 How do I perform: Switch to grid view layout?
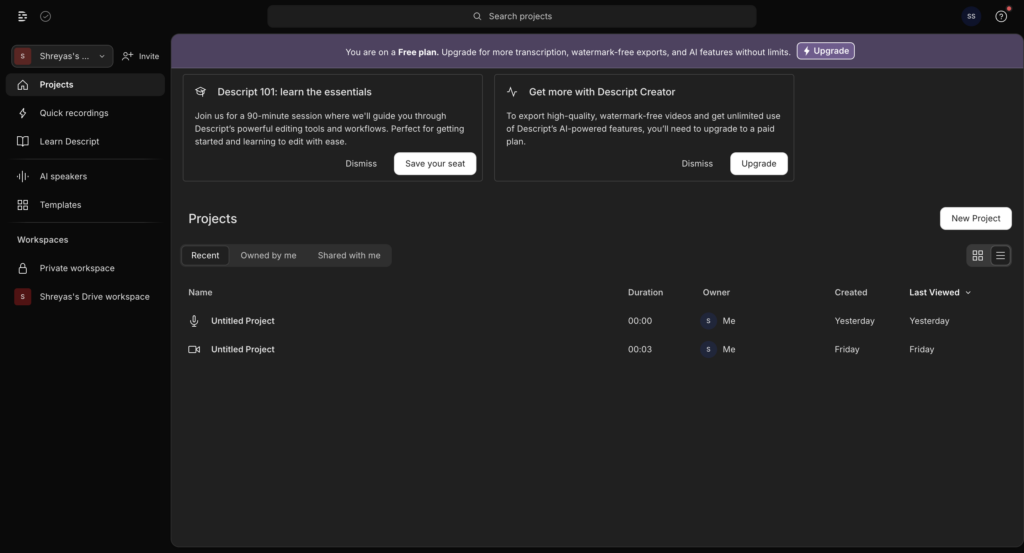pos(978,256)
